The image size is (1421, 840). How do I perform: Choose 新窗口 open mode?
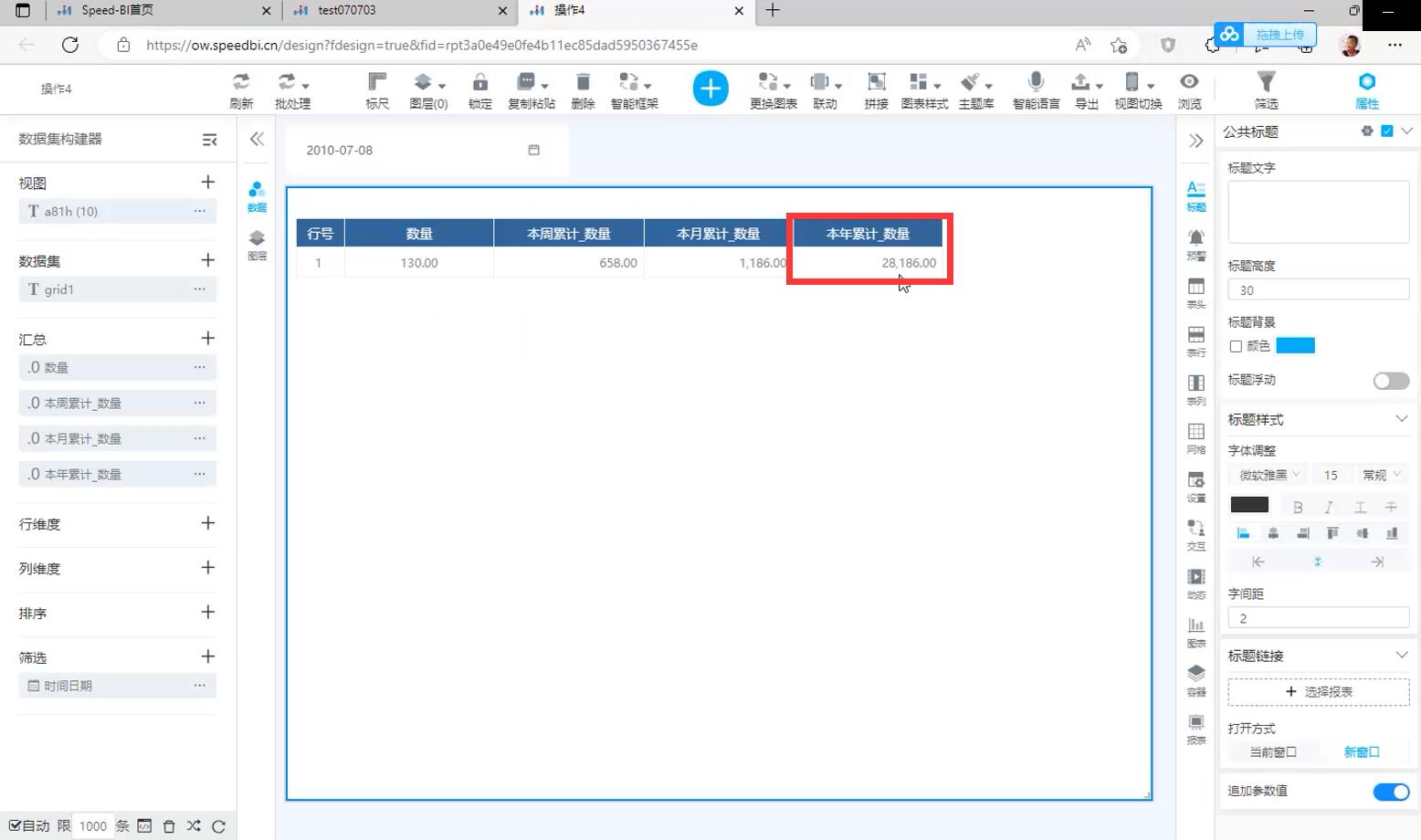(1362, 752)
